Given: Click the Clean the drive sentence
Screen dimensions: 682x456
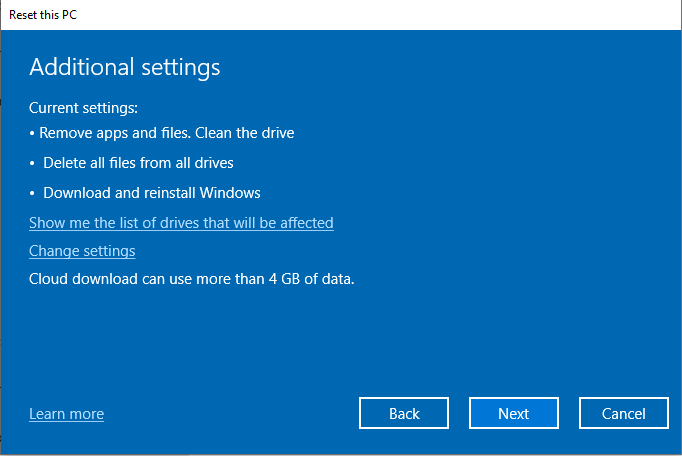Looking at the screenshot, I should point(244,133).
